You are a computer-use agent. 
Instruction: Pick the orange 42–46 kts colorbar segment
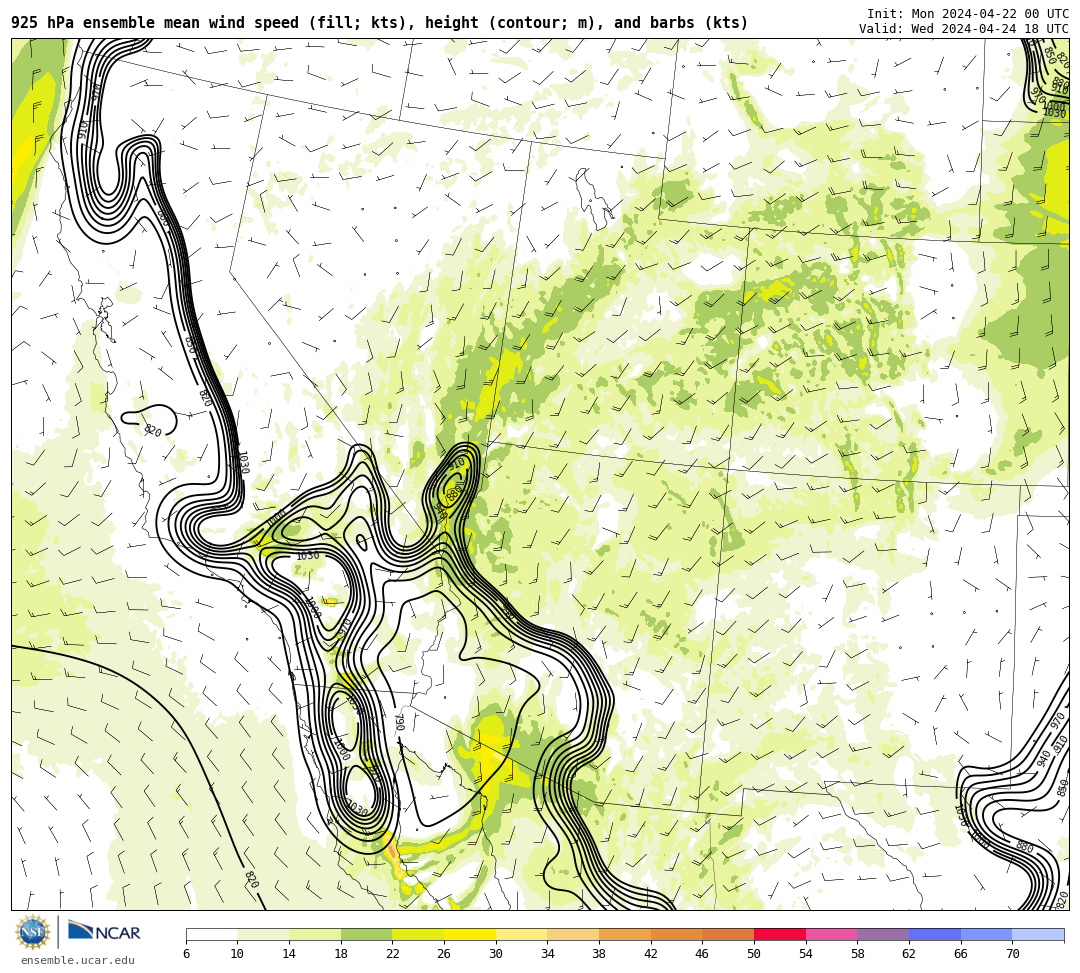(677, 934)
